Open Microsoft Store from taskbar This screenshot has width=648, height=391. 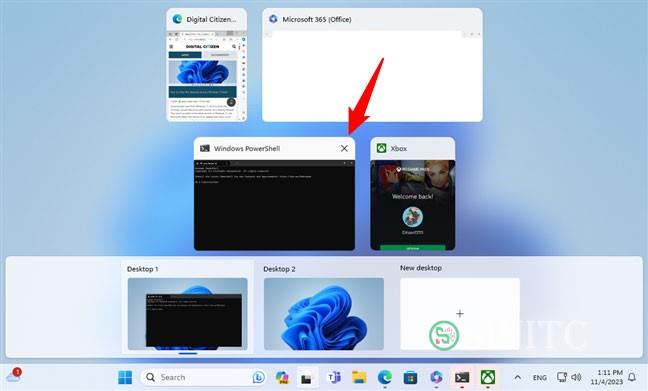410,377
